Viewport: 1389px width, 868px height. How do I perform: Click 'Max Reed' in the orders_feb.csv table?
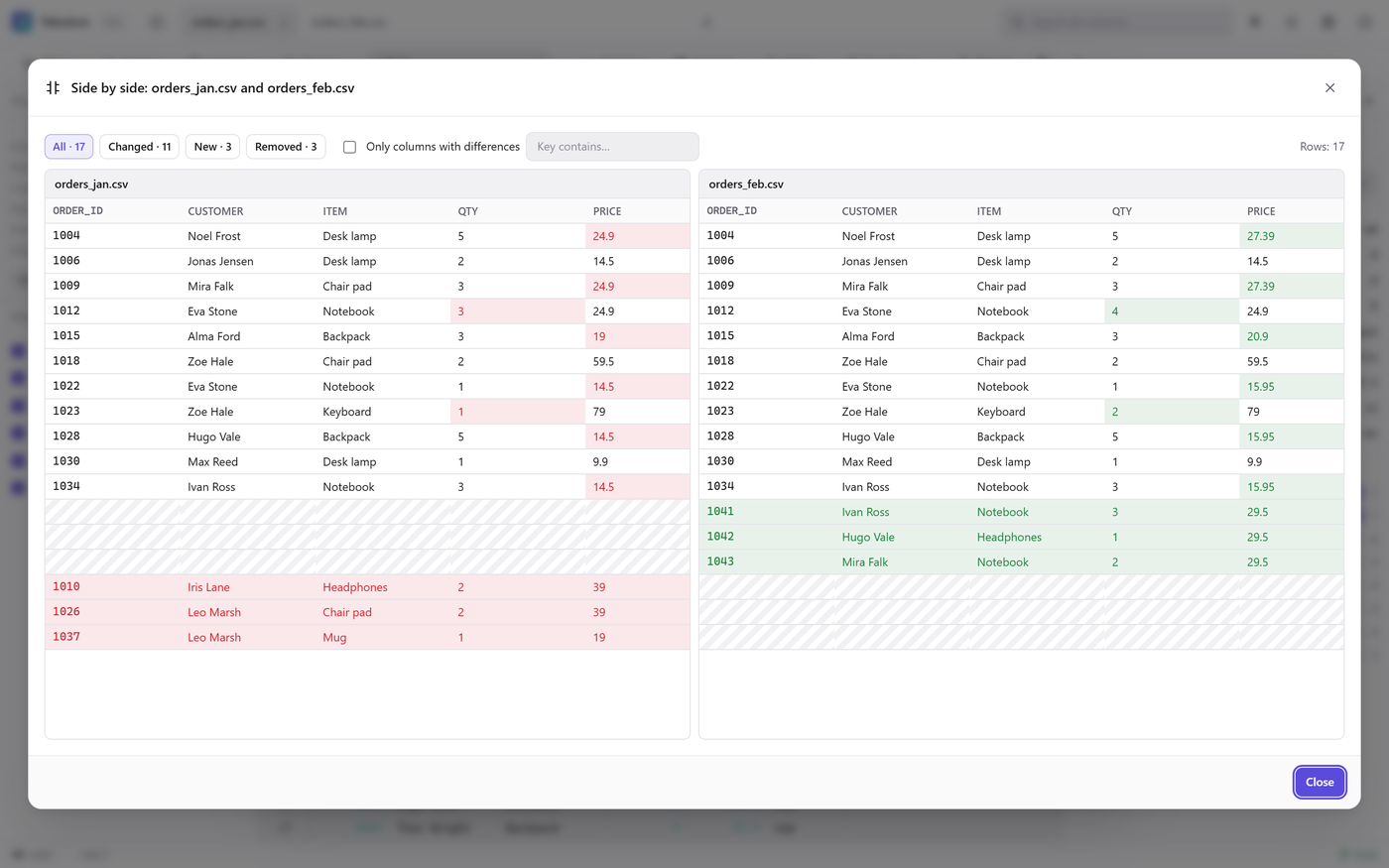[867, 462]
